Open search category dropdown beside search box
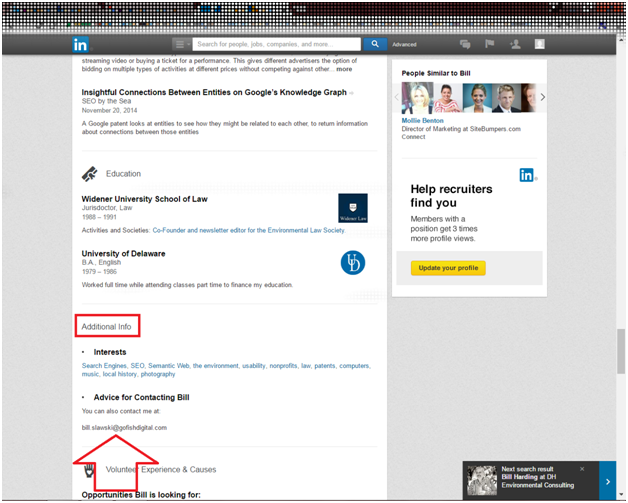This screenshot has height=503, width=628. point(182,44)
